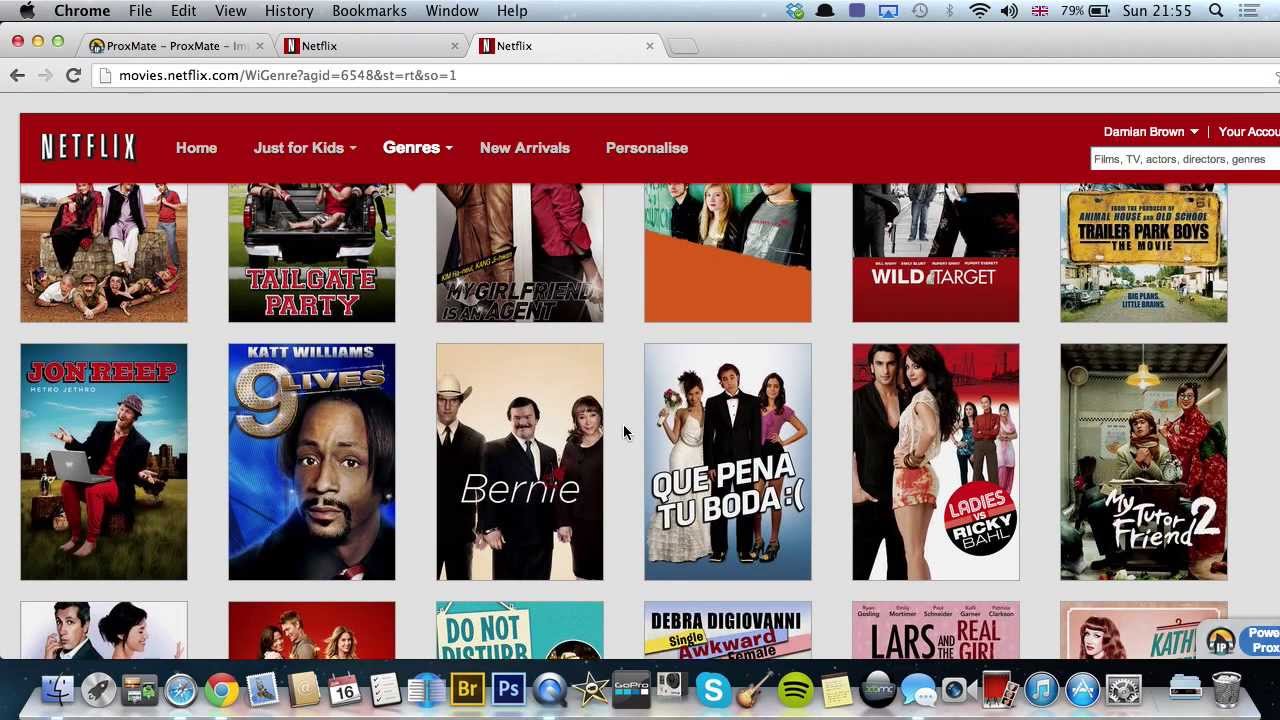Viewport: 1280px width, 720px height.
Task: Open Notification Center list icon
Action: click(1249, 11)
